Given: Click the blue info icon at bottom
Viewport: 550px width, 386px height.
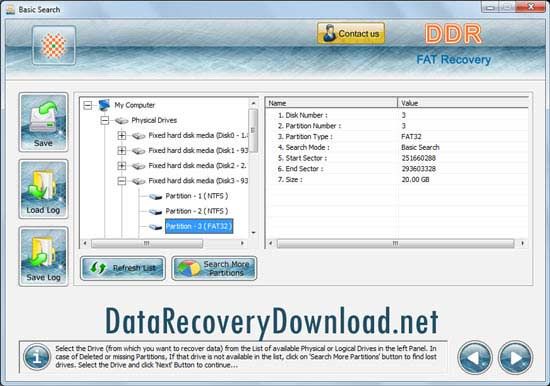Looking at the screenshot, I should pos(37,357).
